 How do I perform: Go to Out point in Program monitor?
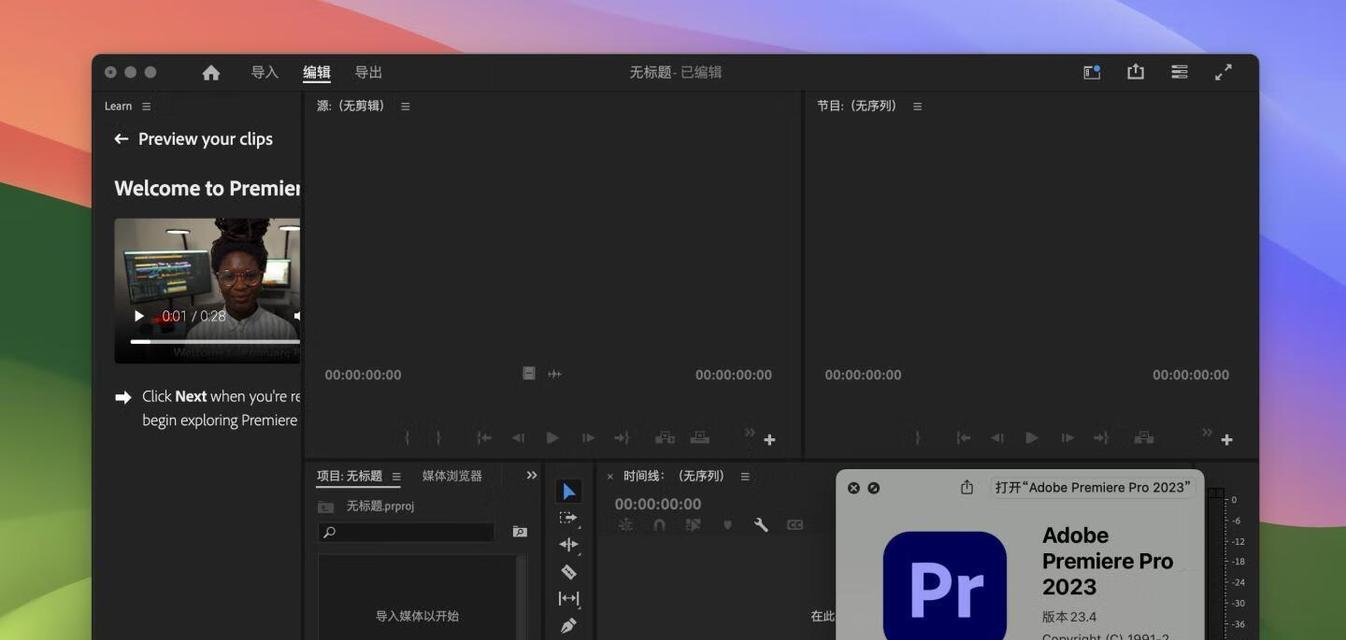point(1101,438)
